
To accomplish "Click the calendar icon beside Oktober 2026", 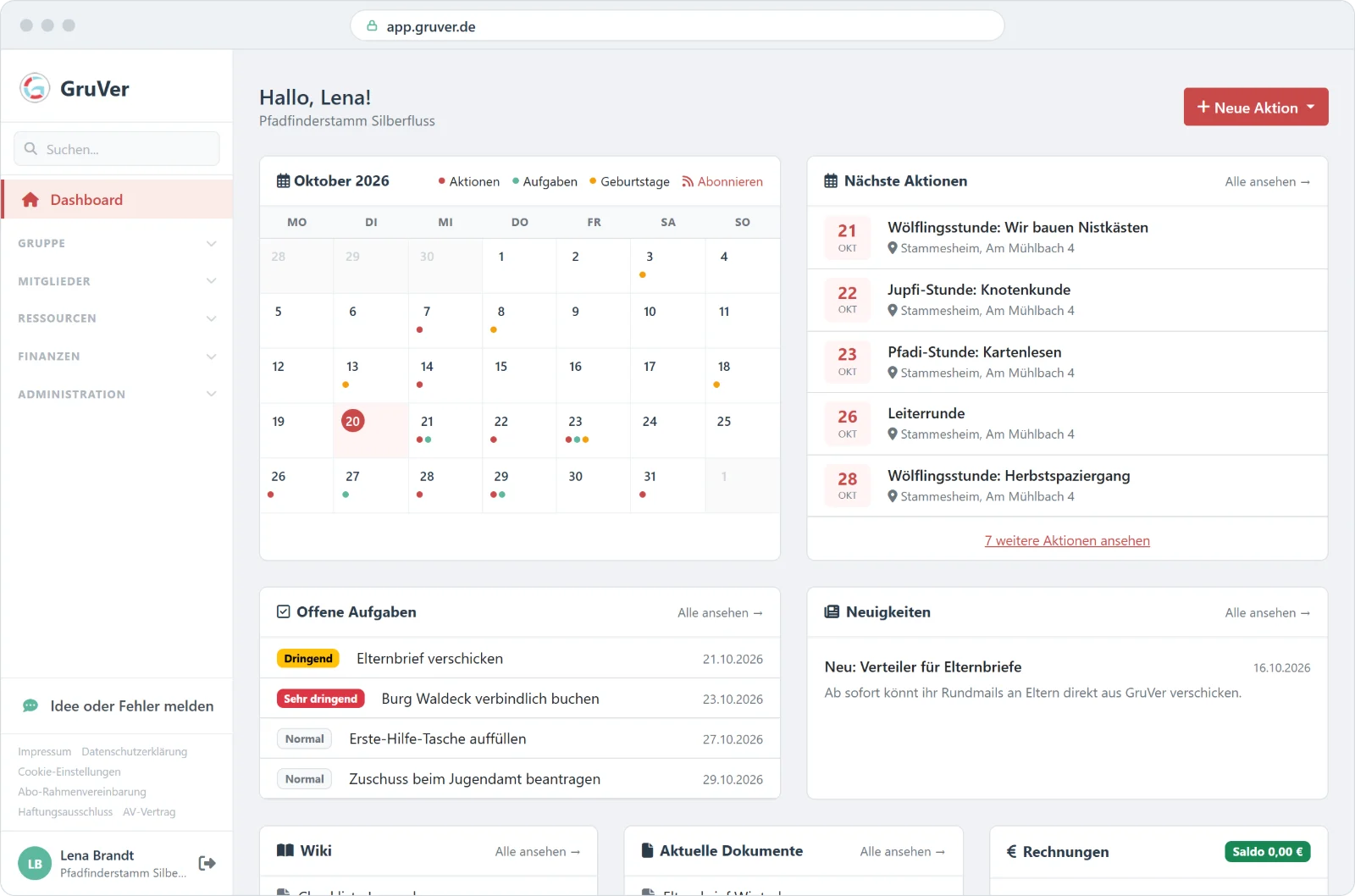I will pos(284,181).
